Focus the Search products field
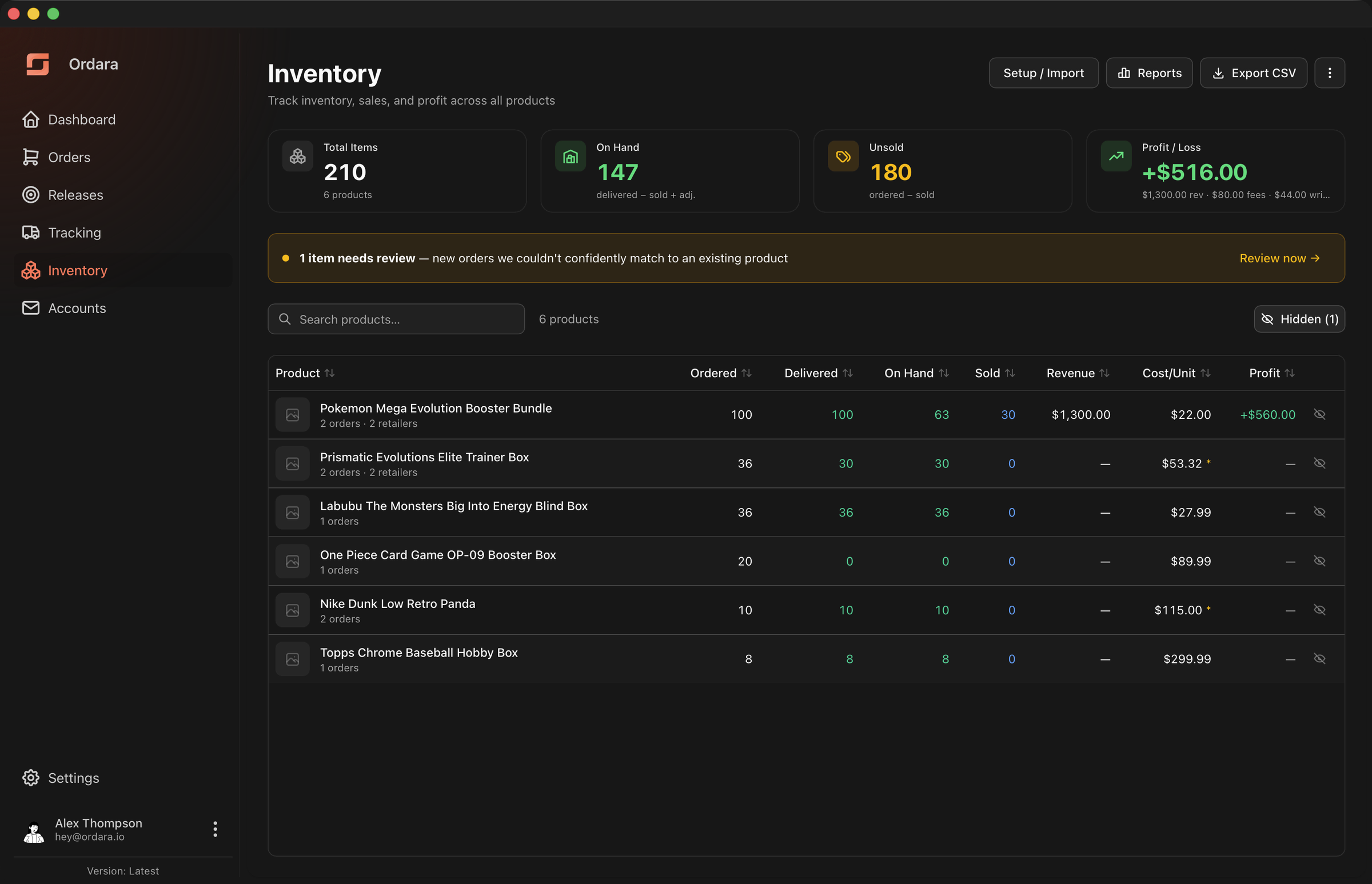Image resolution: width=1372 pixels, height=884 pixels. click(396, 319)
